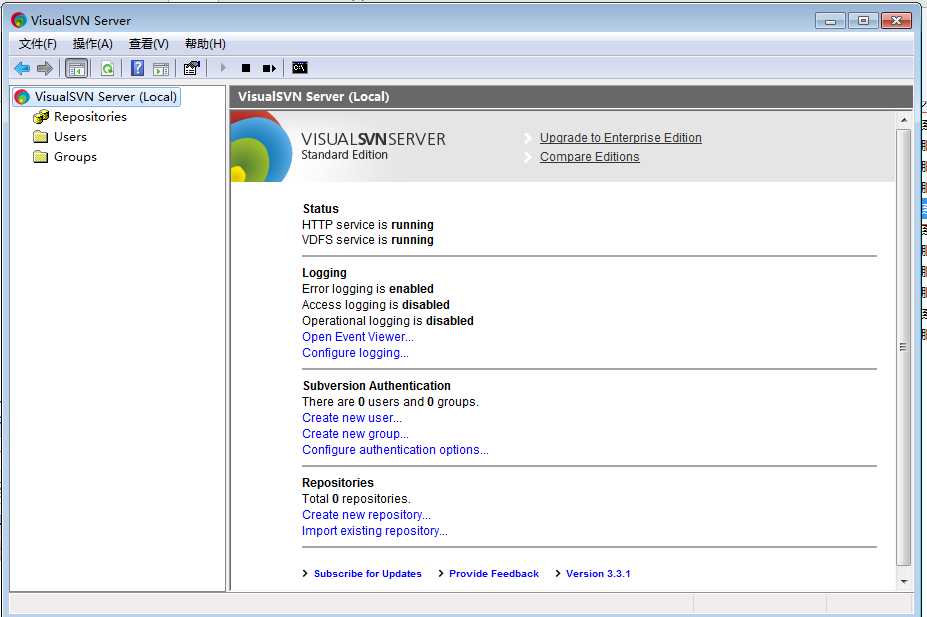Image resolution: width=927 pixels, height=617 pixels.
Task: Click the vertical scrollbar thumb
Action: [903, 347]
